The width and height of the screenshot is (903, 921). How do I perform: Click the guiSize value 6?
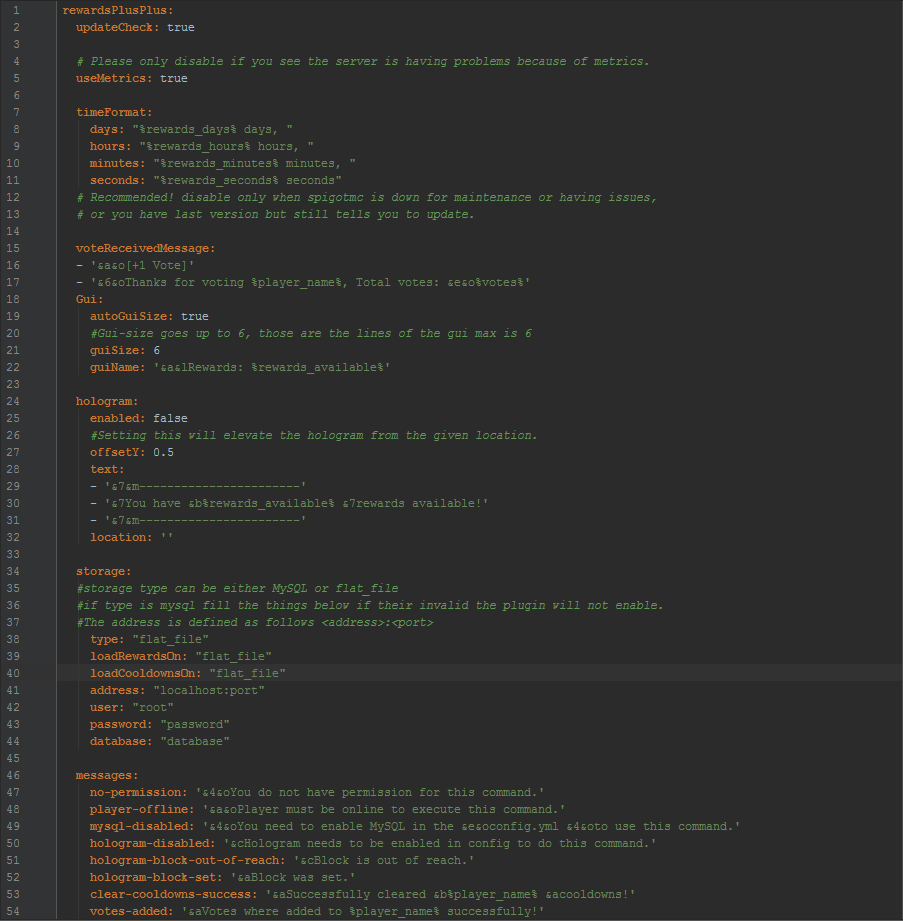(157, 350)
